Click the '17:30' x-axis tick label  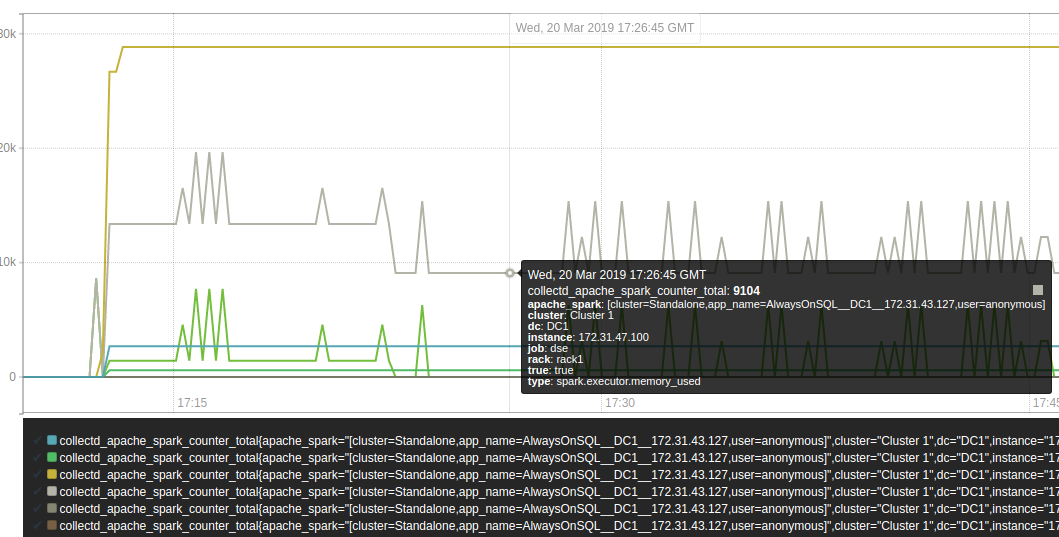click(x=619, y=403)
